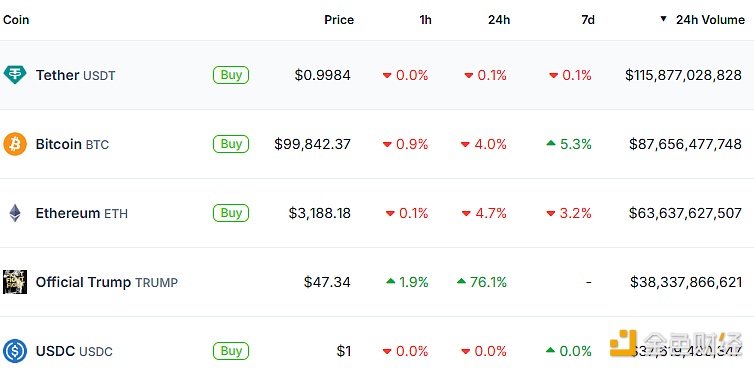754x368 pixels.
Task: Buy Ethereum using its Buy button
Action: click(x=231, y=213)
